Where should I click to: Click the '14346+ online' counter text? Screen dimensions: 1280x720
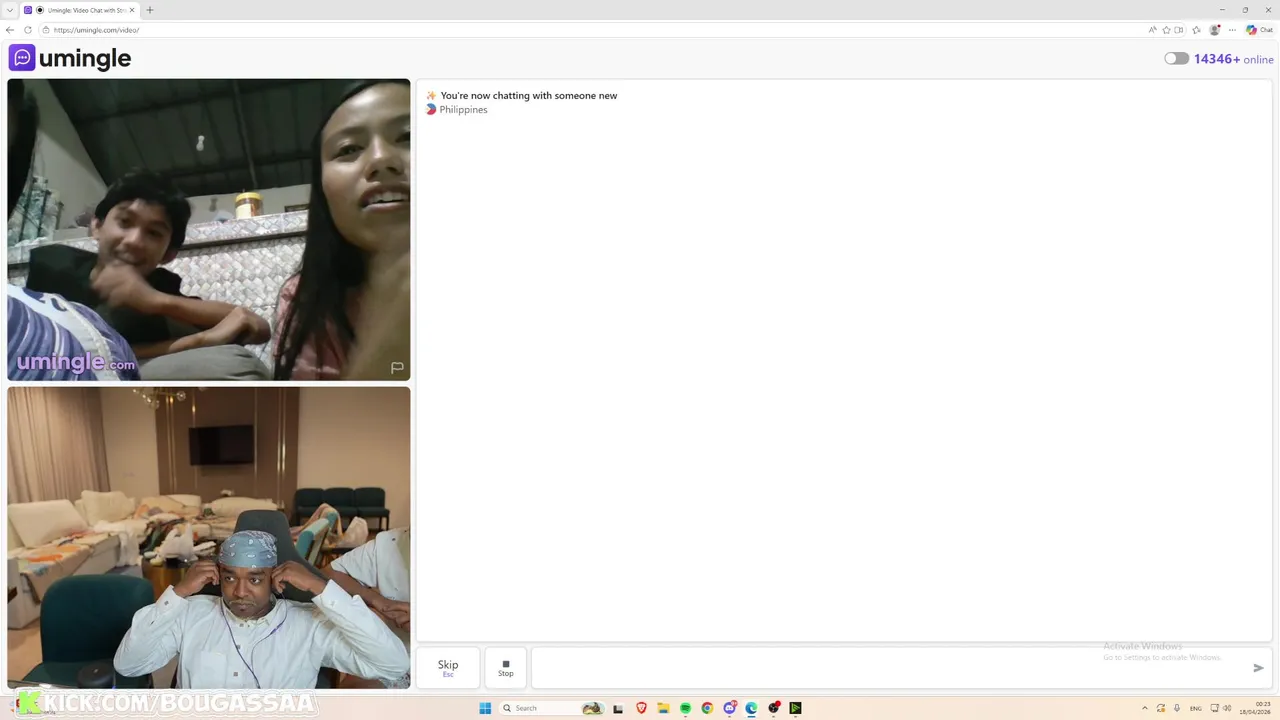[1233, 59]
